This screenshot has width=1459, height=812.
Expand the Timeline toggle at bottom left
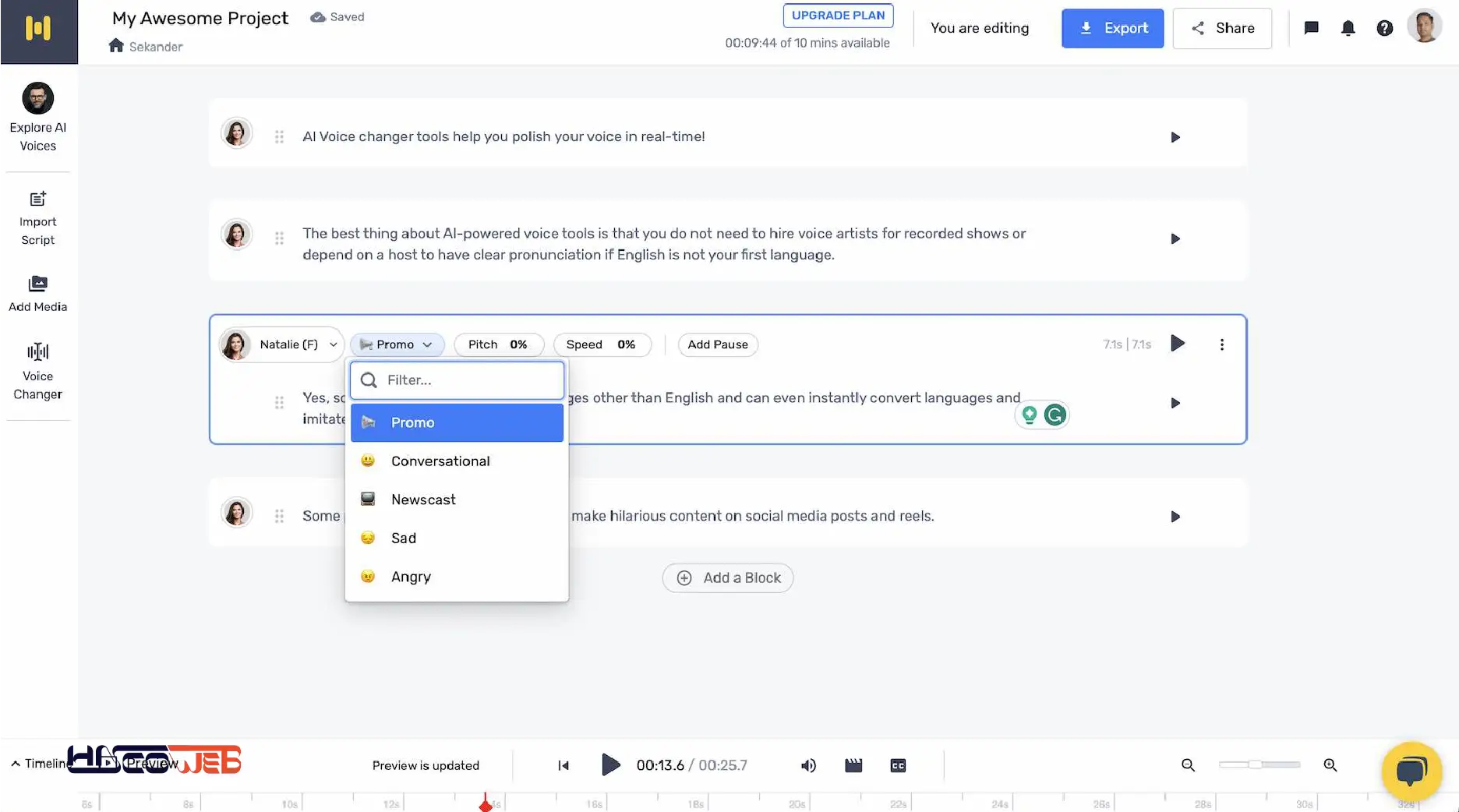41,764
